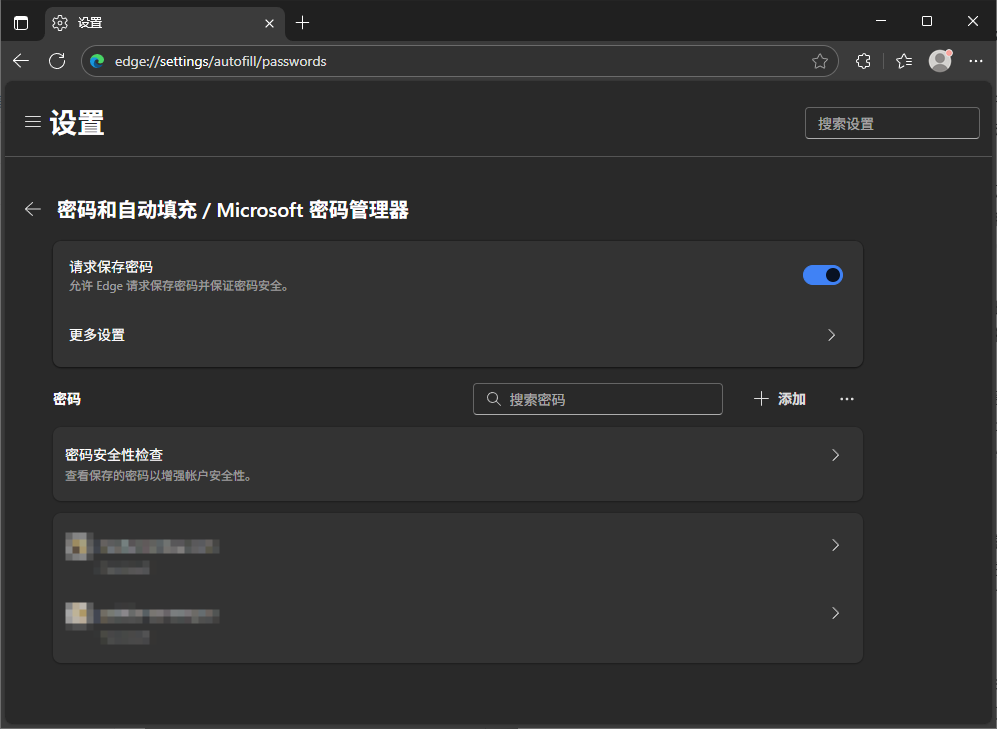The width and height of the screenshot is (997, 729).
Task: Click the 添加 button to add a password
Action: tap(779, 398)
